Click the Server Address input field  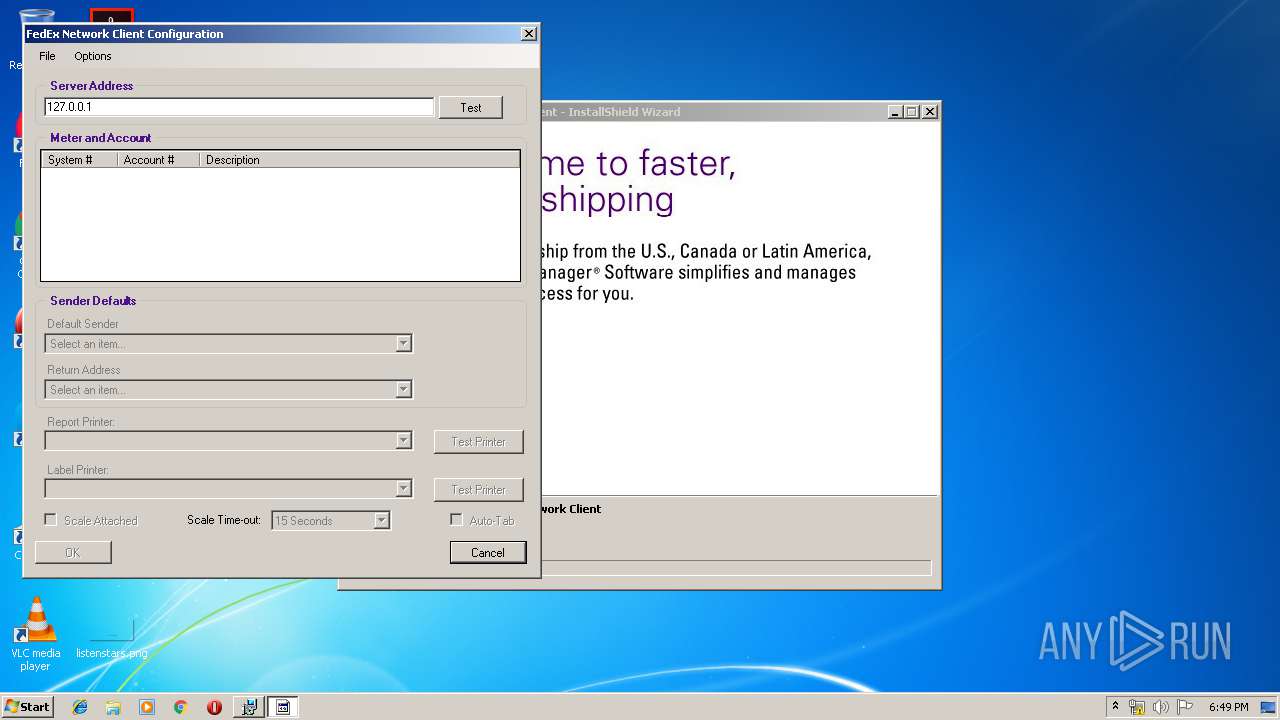pos(239,107)
